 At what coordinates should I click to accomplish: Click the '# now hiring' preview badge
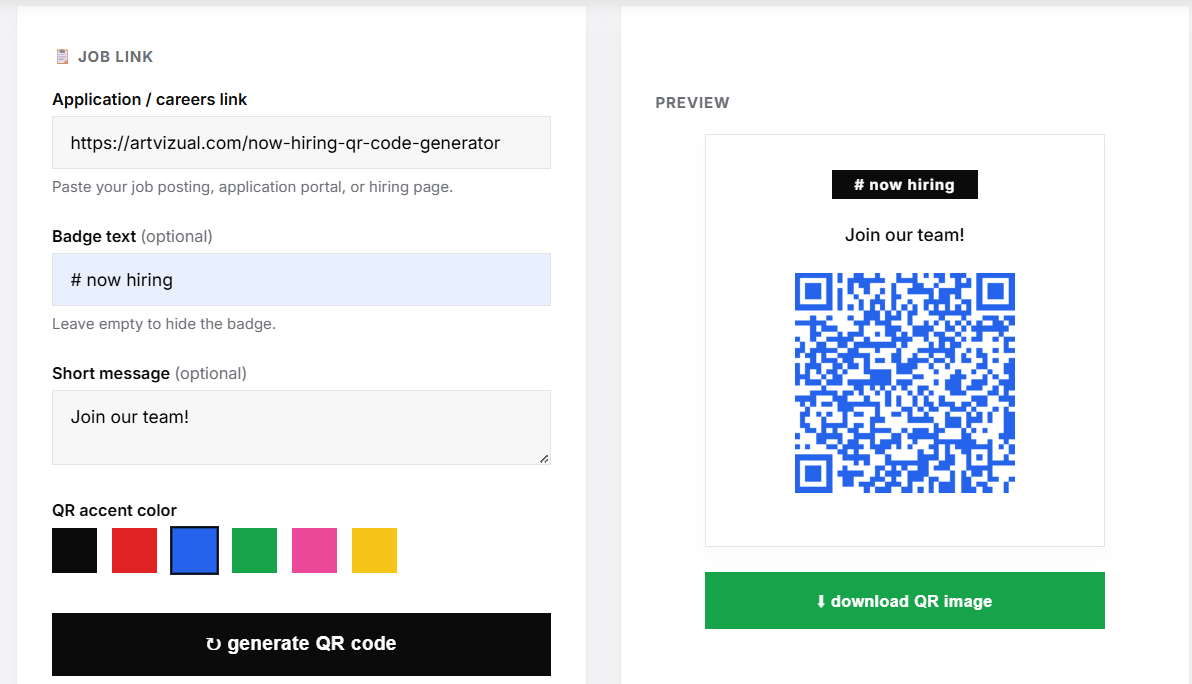click(x=905, y=185)
